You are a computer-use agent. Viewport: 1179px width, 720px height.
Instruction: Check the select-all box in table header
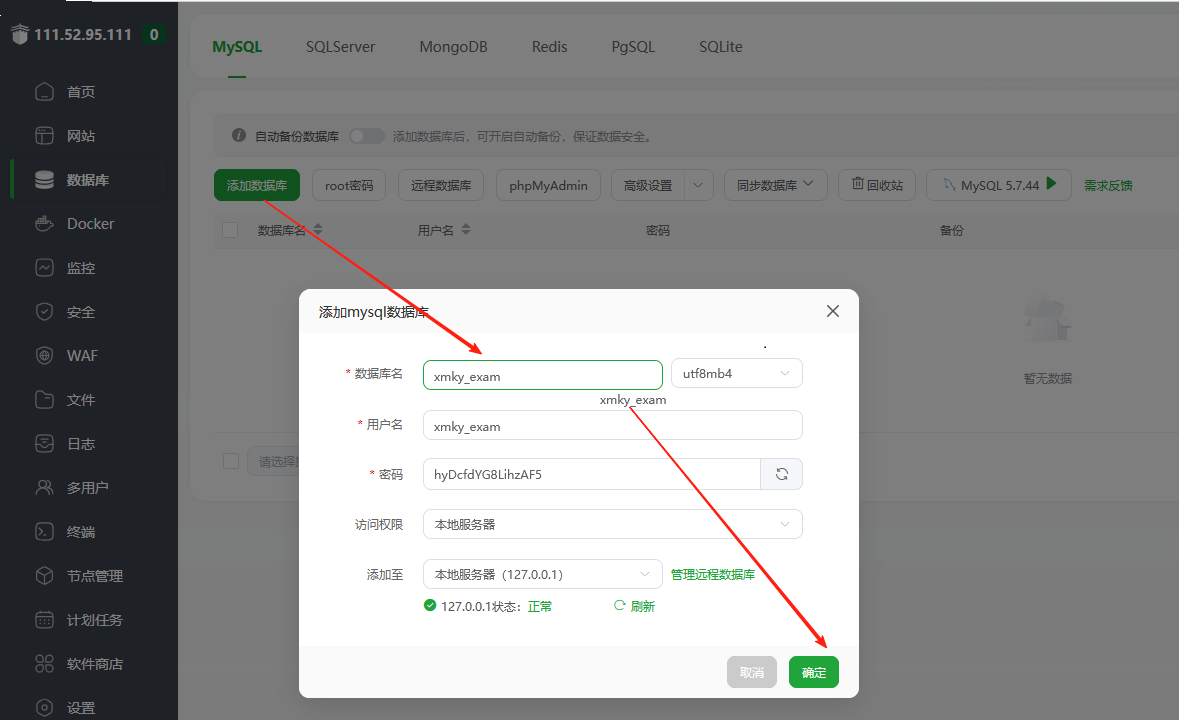230,230
